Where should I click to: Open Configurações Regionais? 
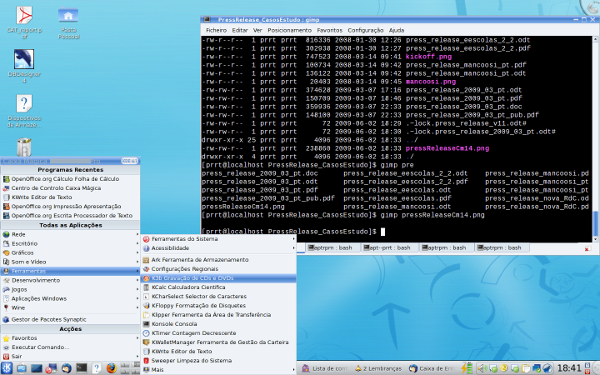(x=219, y=269)
